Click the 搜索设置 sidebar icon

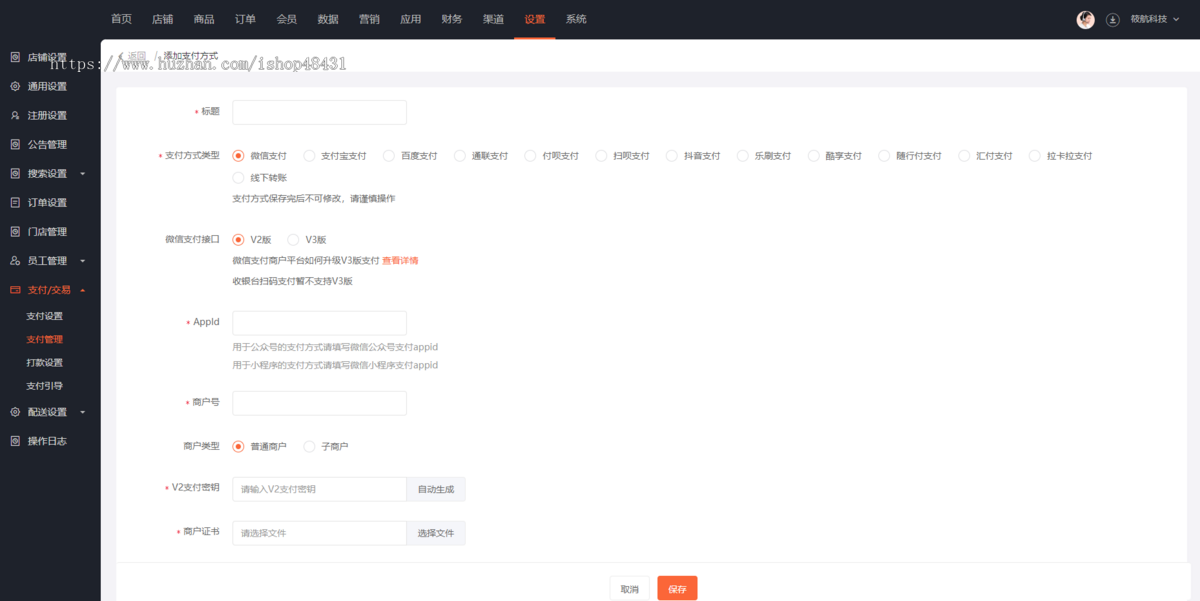[15, 173]
